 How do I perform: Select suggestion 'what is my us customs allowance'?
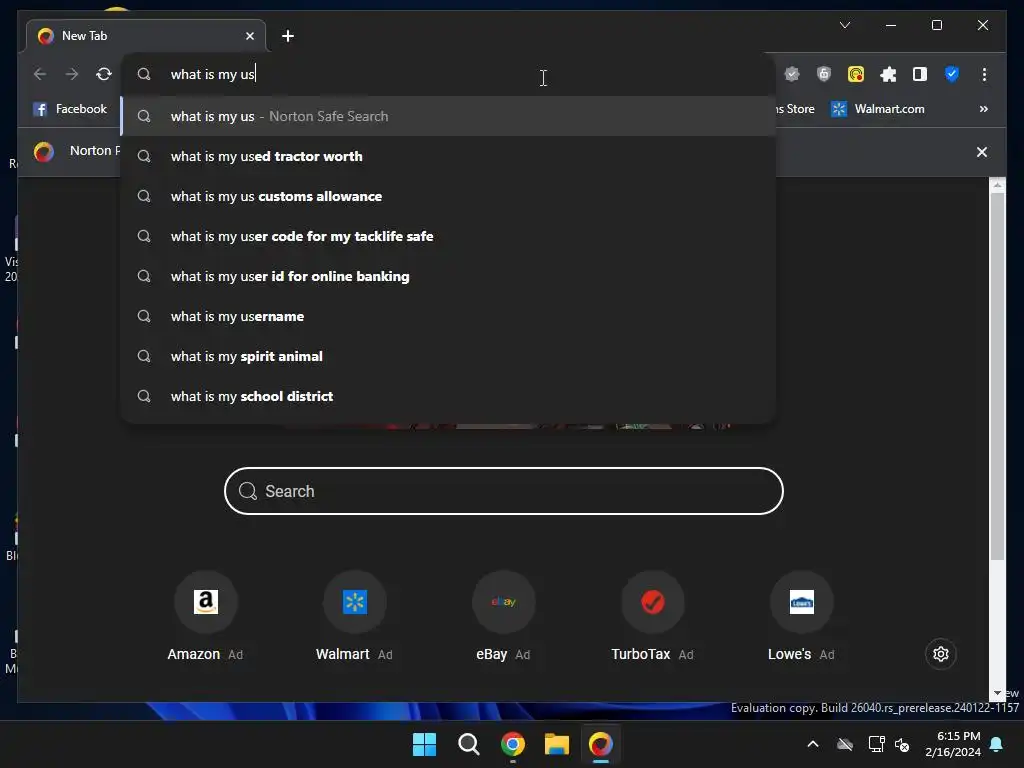[x=449, y=197]
